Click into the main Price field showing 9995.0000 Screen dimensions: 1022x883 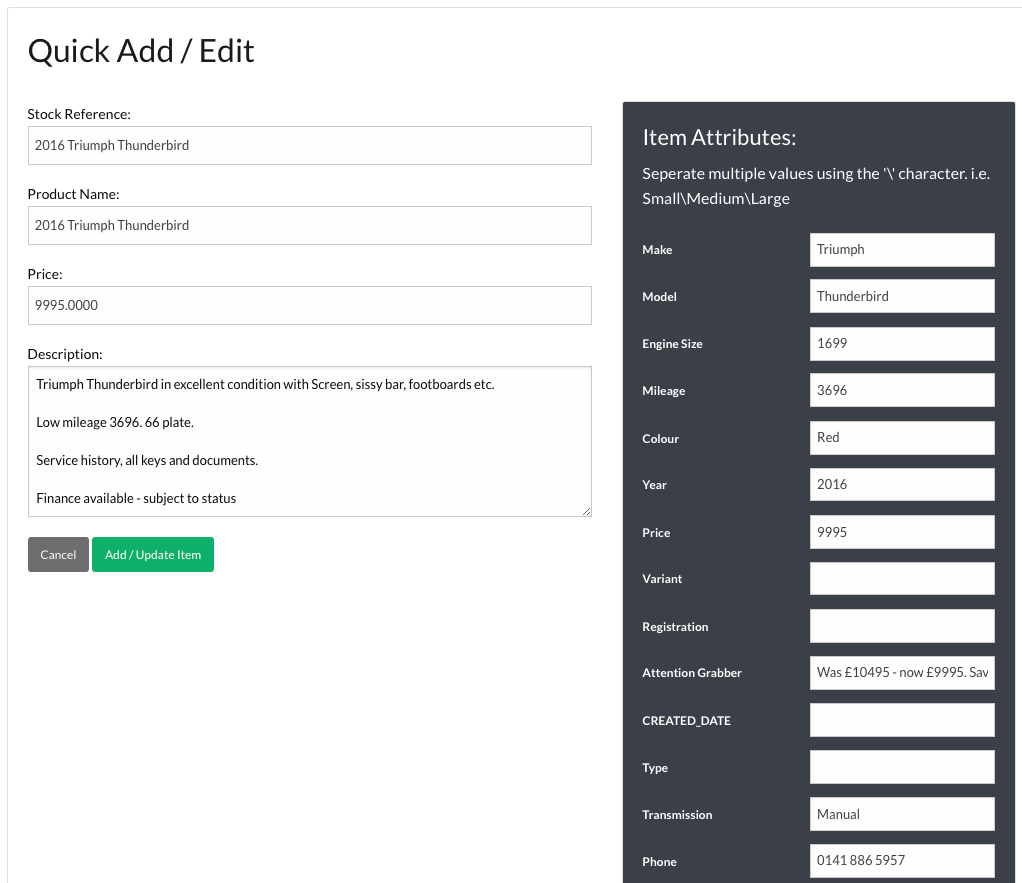coord(309,306)
